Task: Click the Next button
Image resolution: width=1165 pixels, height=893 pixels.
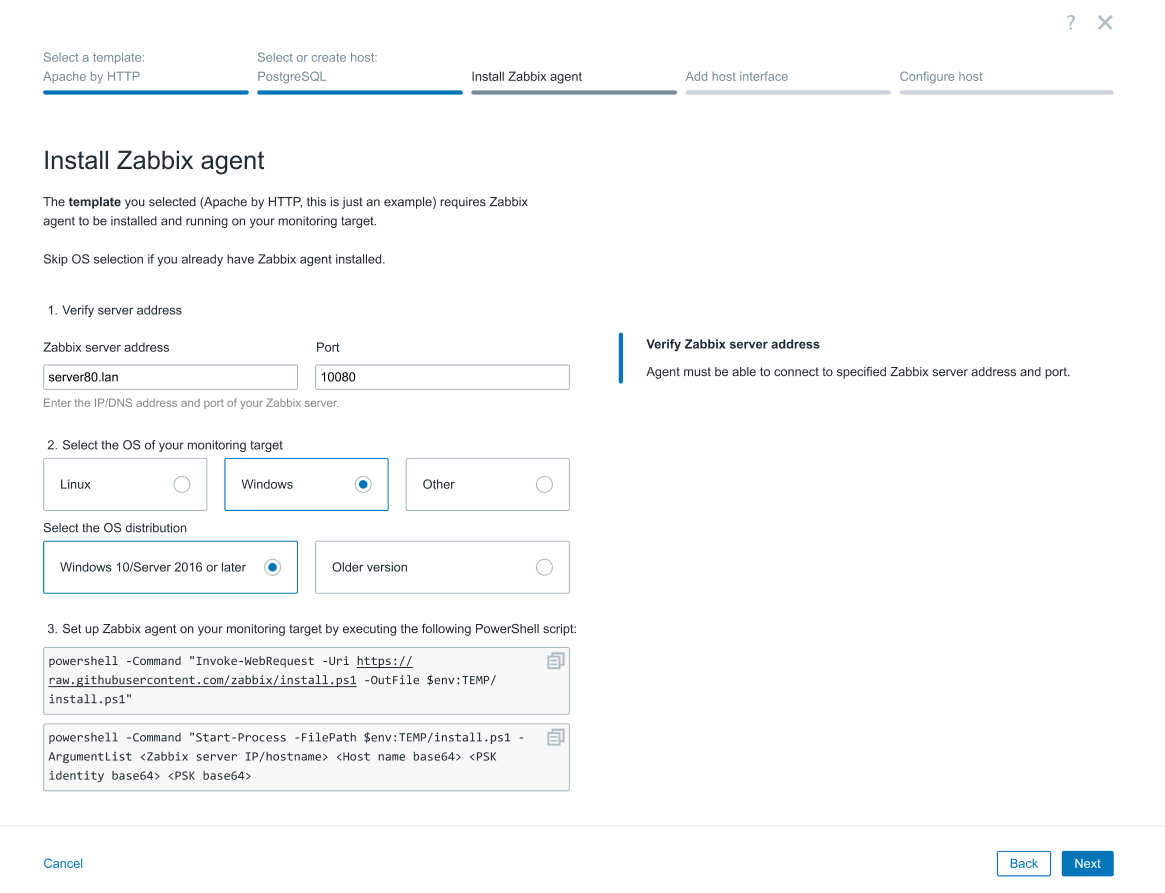Action: point(1087,863)
